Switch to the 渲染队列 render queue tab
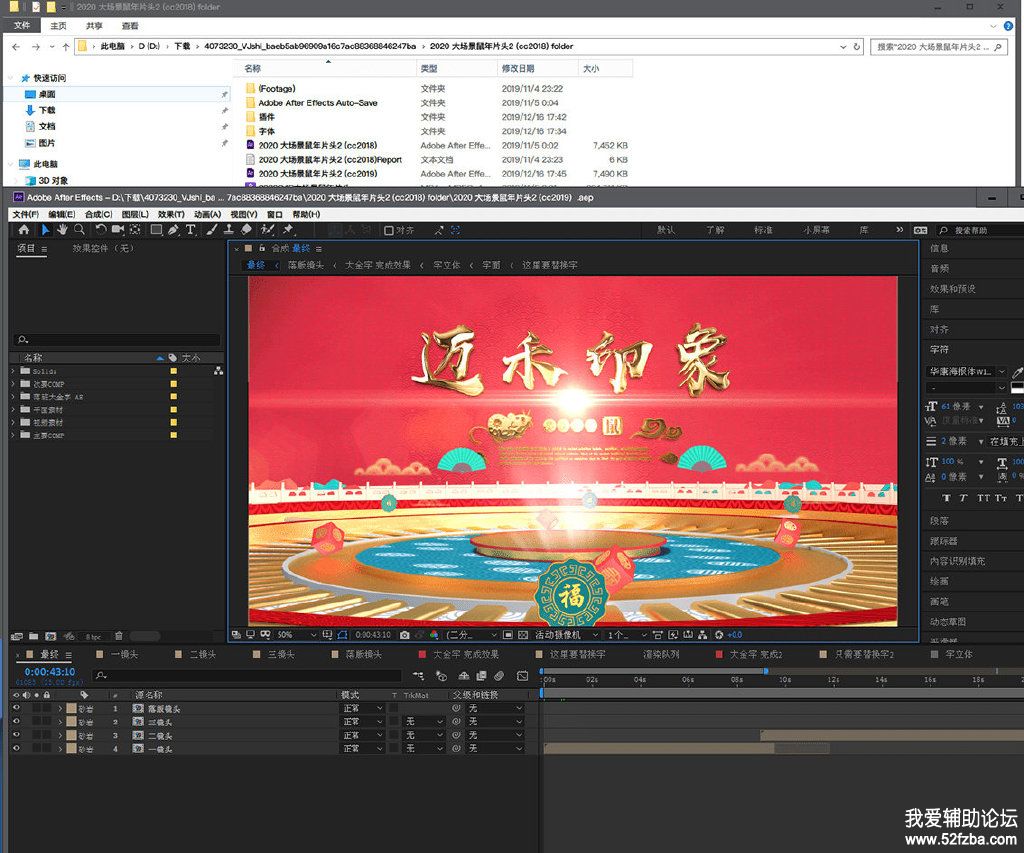The height and width of the screenshot is (853, 1024). 661,654
